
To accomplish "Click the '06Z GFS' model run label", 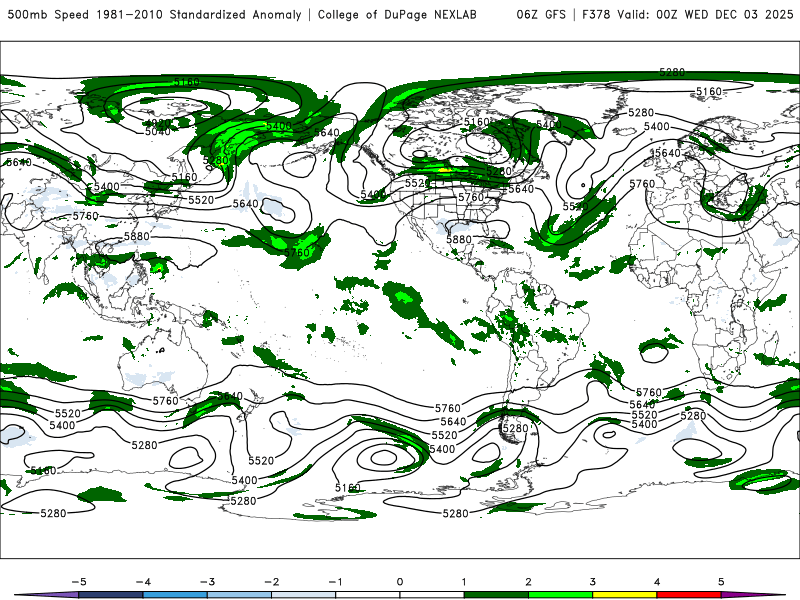I will click(541, 14).
